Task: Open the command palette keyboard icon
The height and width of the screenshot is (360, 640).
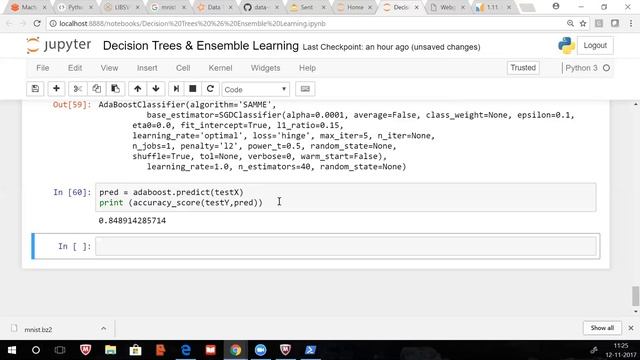Action: click(x=305, y=89)
